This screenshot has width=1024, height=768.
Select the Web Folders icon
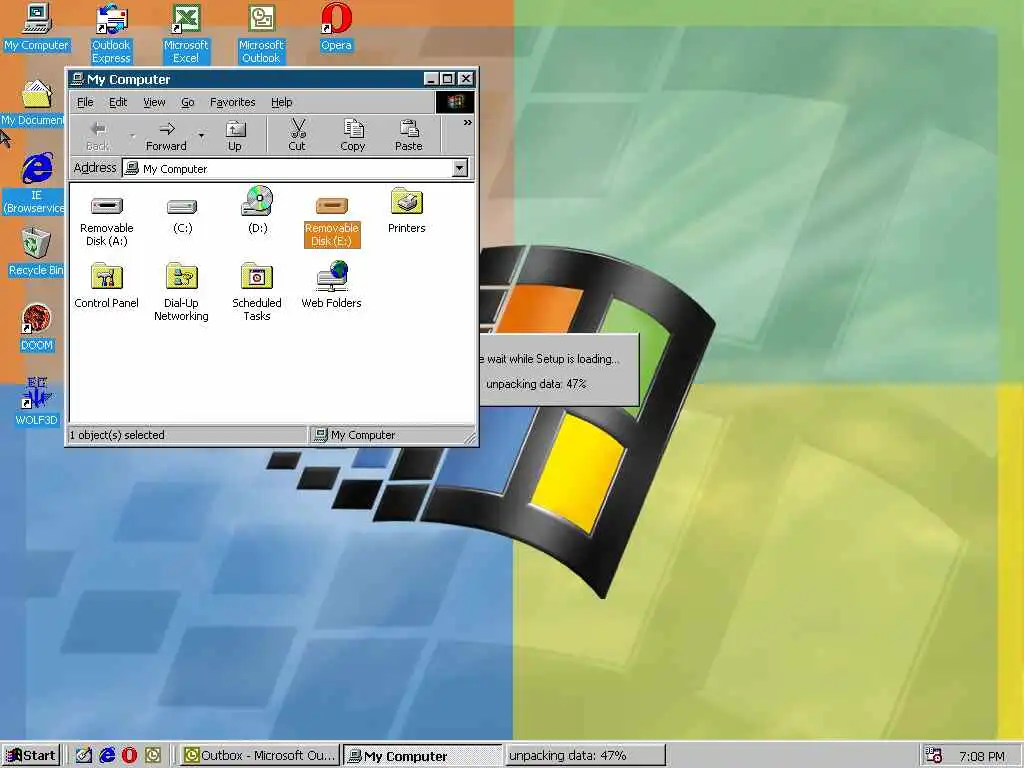click(332, 276)
